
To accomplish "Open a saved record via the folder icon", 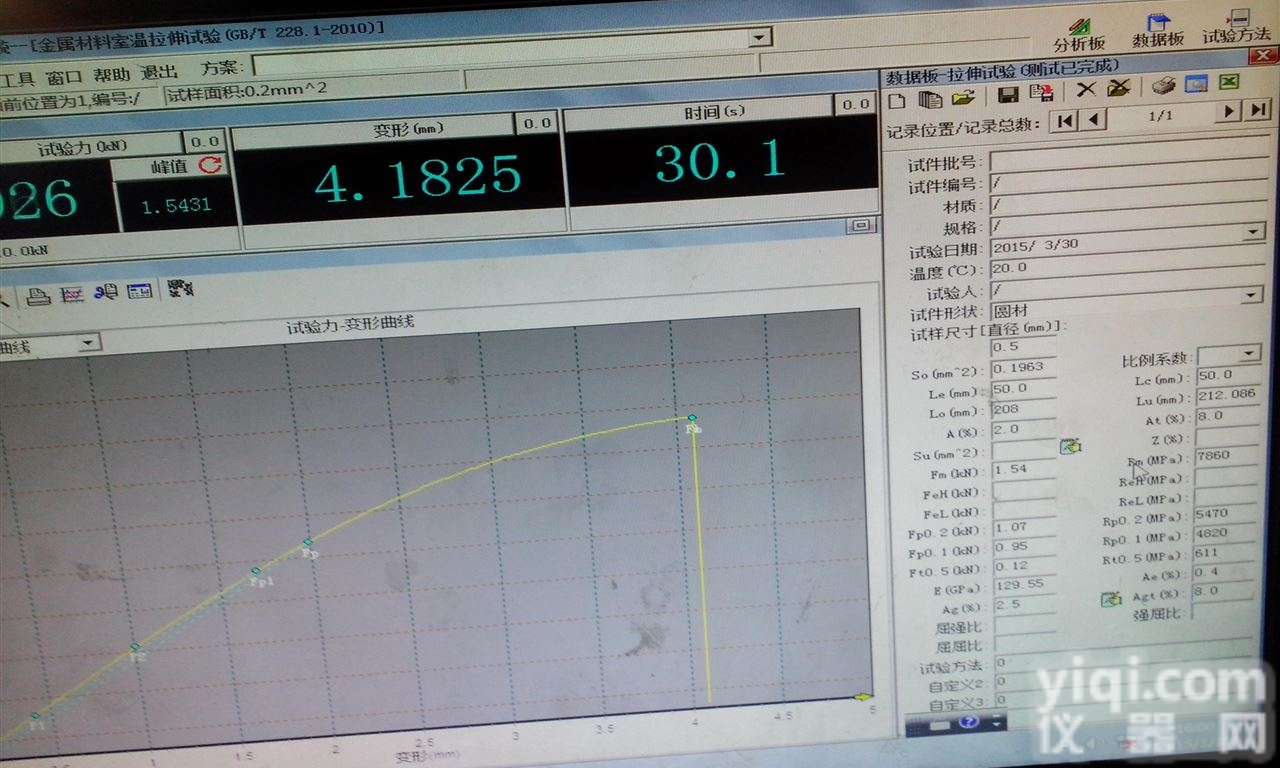I will pos(963,98).
